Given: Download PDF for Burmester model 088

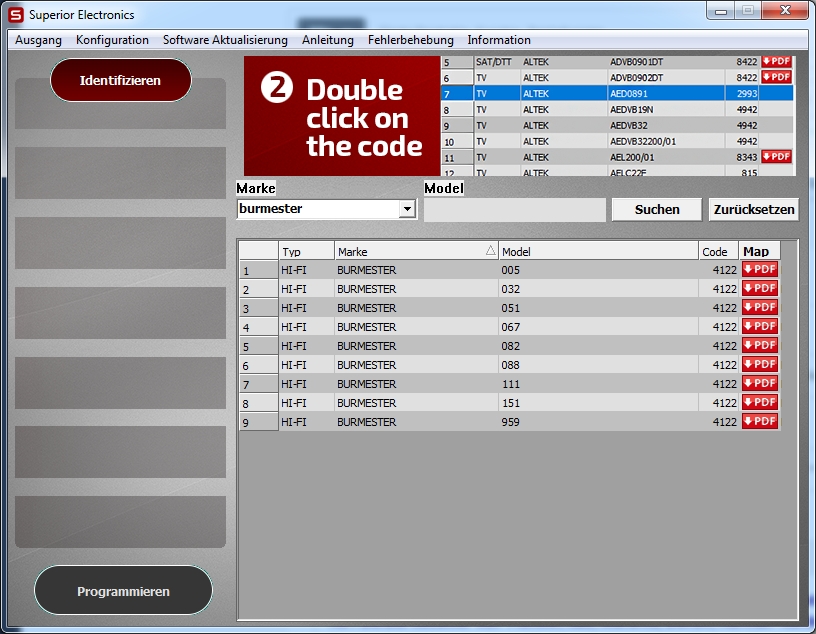Looking at the screenshot, I should 759,365.
